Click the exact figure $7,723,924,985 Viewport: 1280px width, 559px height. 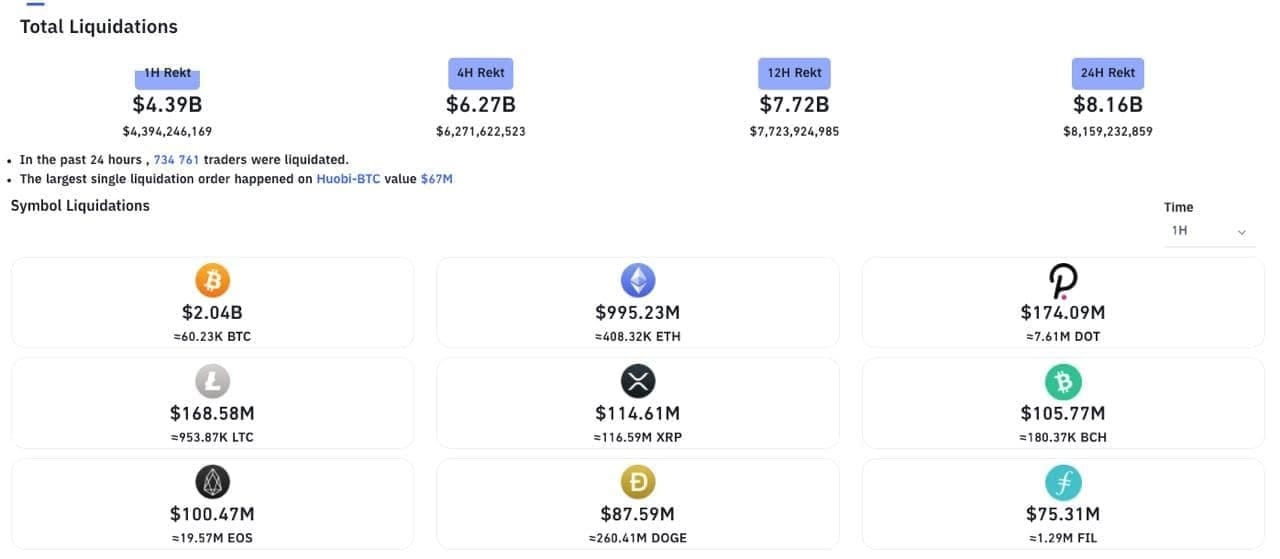(794, 132)
